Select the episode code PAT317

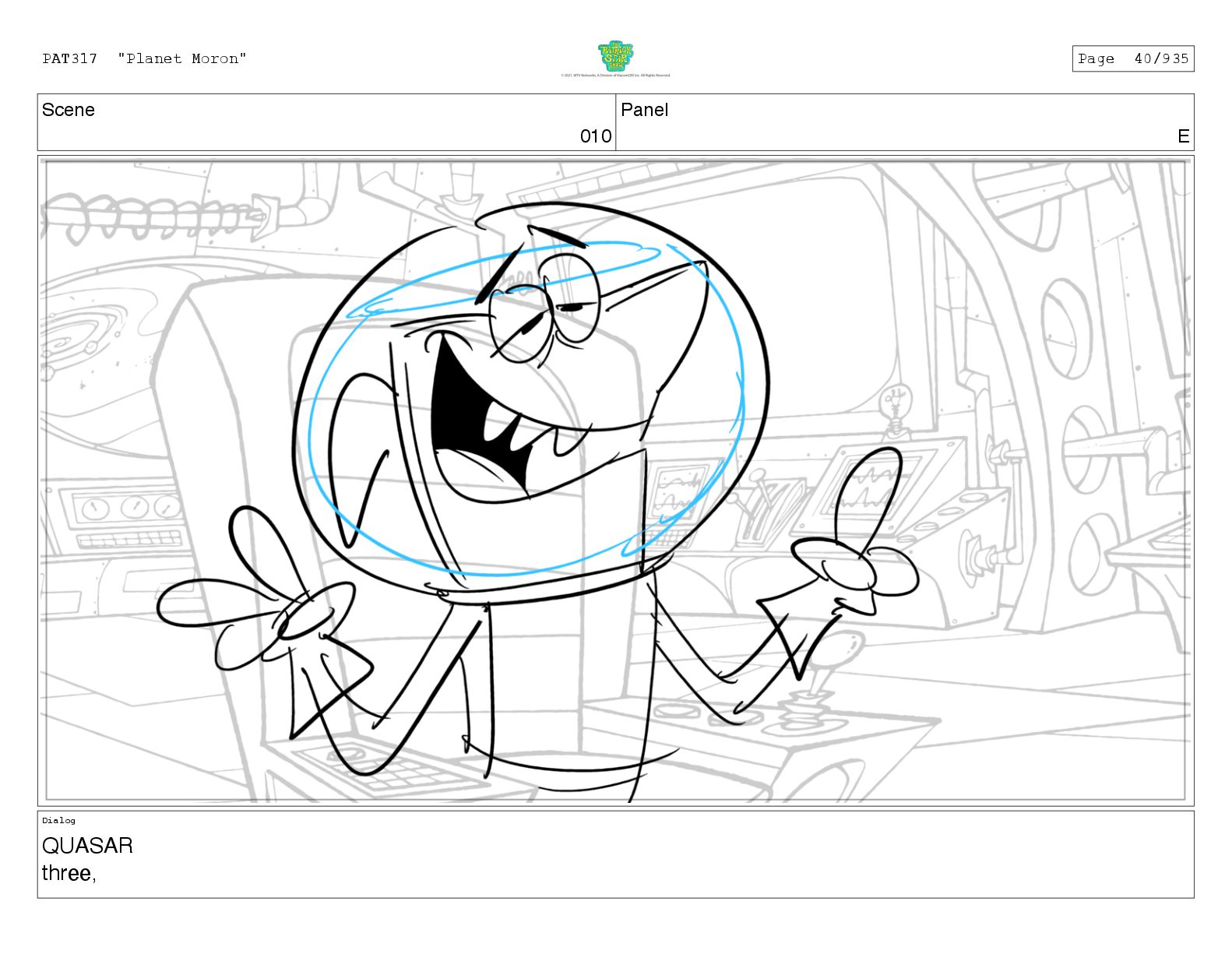click(x=70, y=58)
